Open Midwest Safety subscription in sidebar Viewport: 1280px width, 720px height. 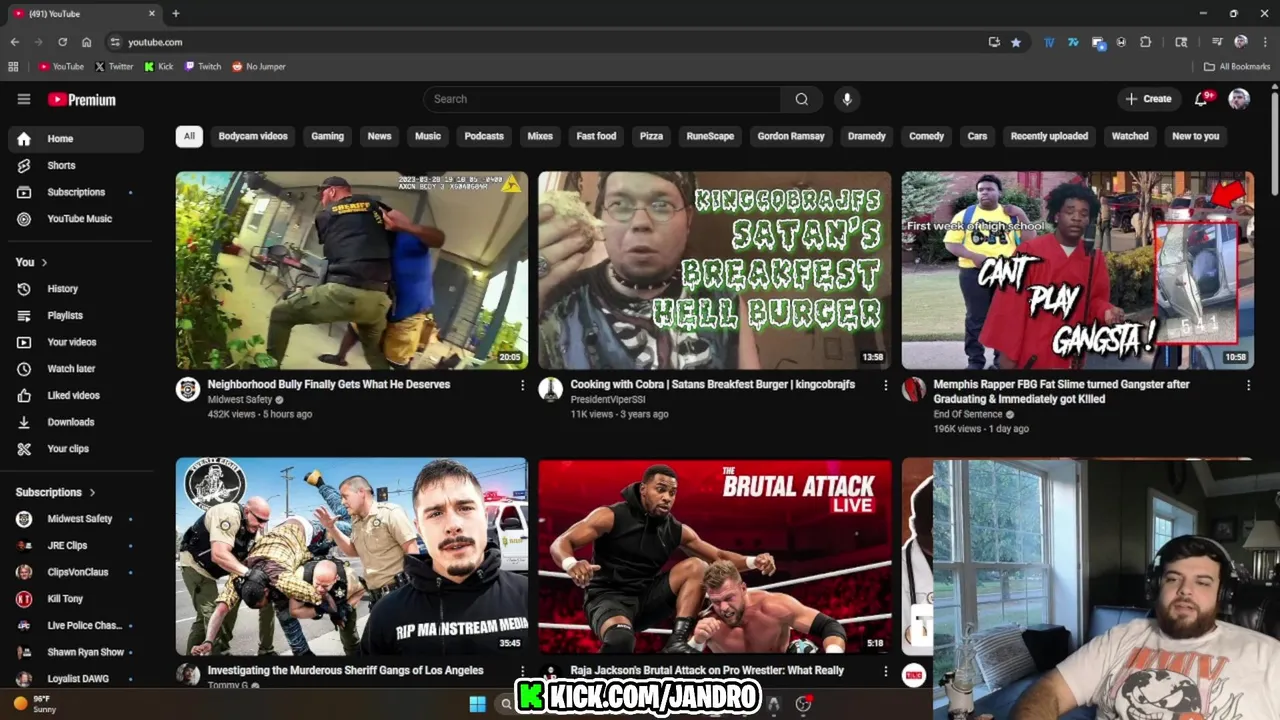(x=76, y=519)
